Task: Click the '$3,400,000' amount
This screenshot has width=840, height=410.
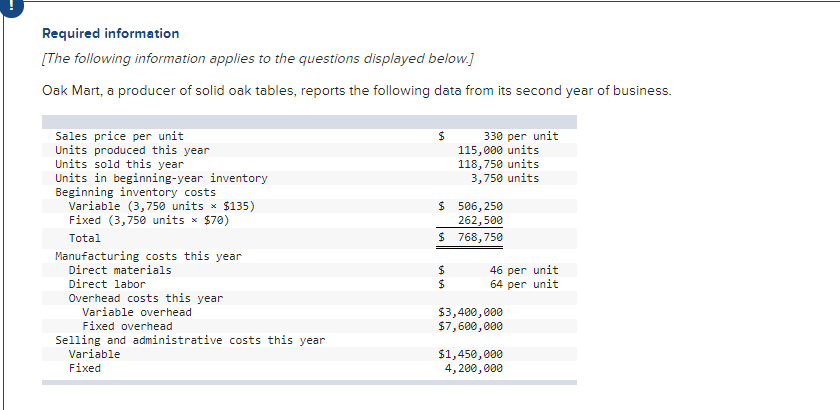Action: pyautogui.click(x=471, y=312)
